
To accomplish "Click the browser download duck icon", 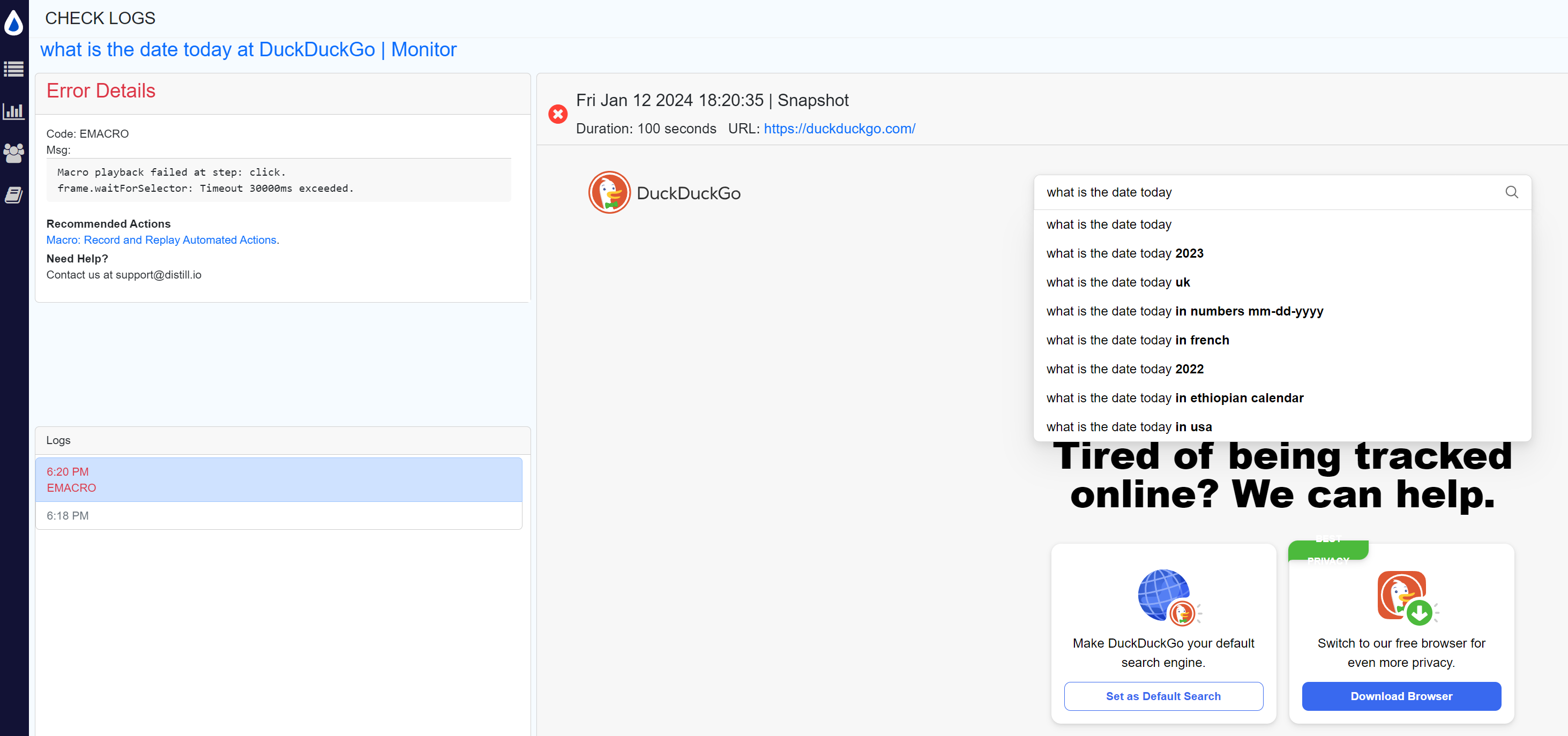I will (1401, 597).
